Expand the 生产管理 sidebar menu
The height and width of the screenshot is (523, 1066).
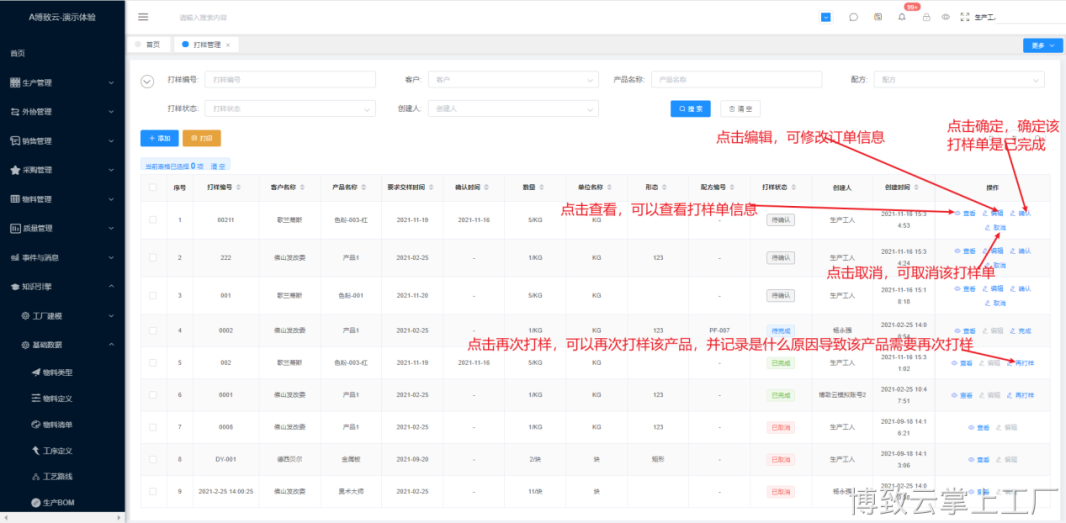point(63,83)
